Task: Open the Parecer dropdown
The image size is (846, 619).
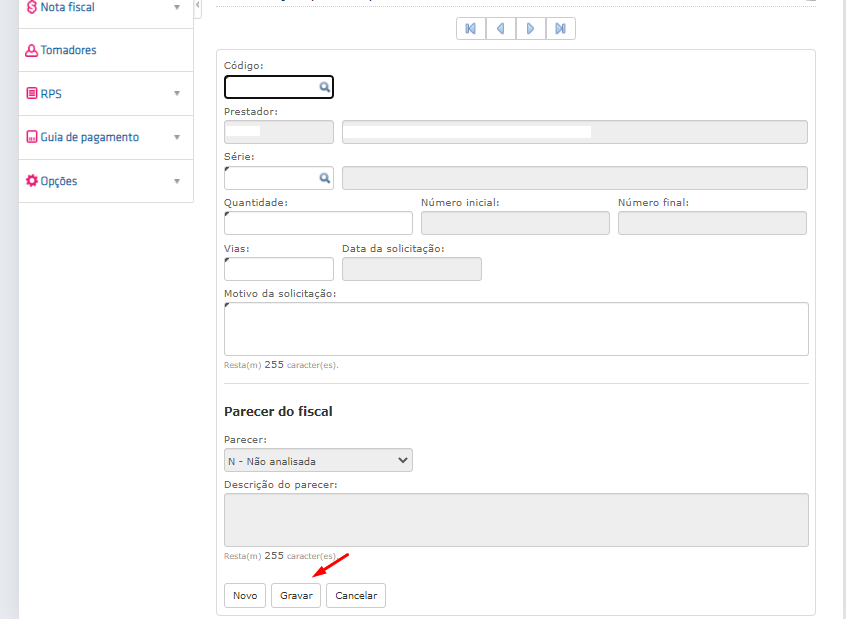Action: 318,460
